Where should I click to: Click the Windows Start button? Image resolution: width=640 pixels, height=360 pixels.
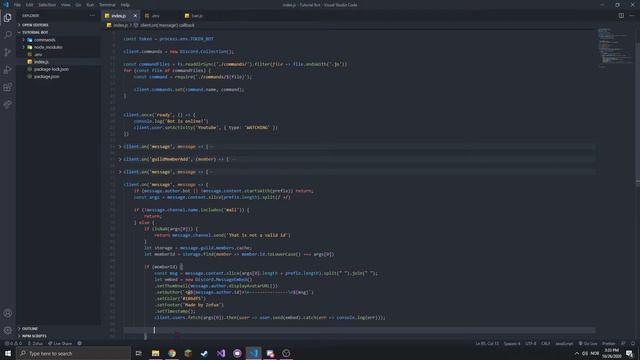coord(8,353)
